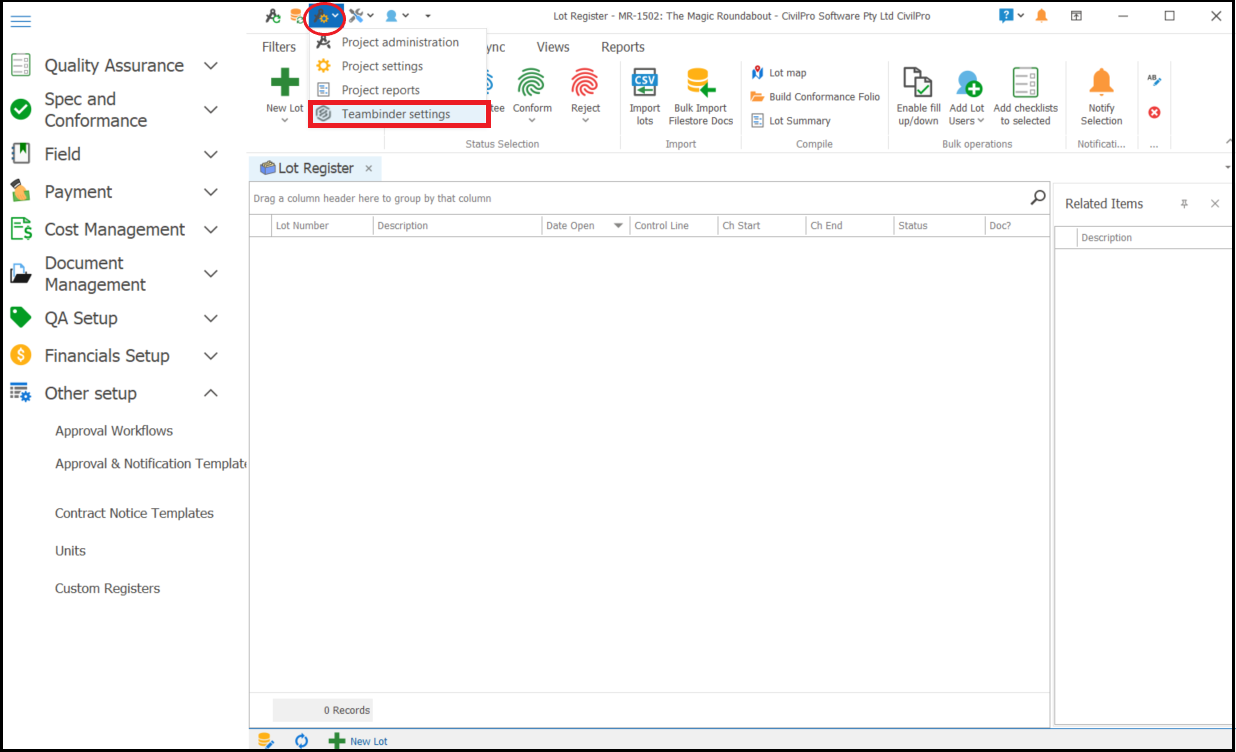Click Add checklists to selected icon
1236x752 pixels.
(x=1025, y=83)
